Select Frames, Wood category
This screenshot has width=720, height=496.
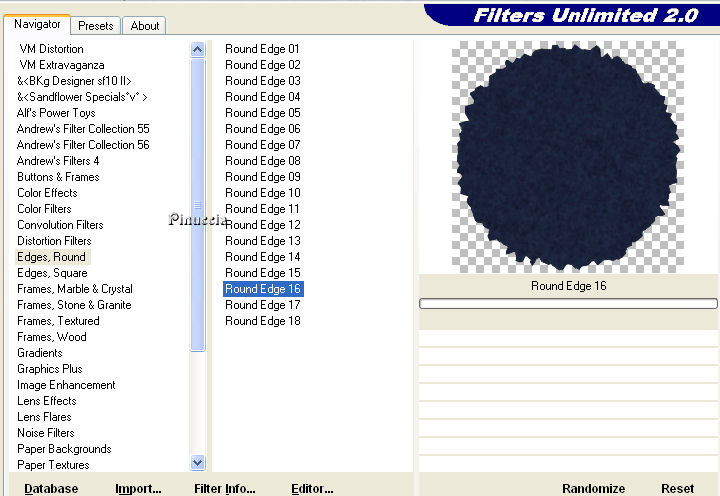point(52,337)
